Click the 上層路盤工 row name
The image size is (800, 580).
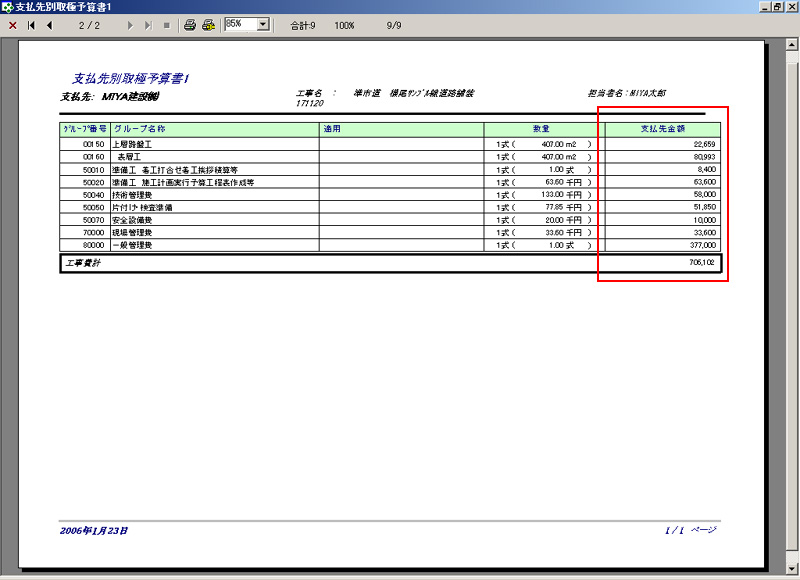tap(132, 144)
